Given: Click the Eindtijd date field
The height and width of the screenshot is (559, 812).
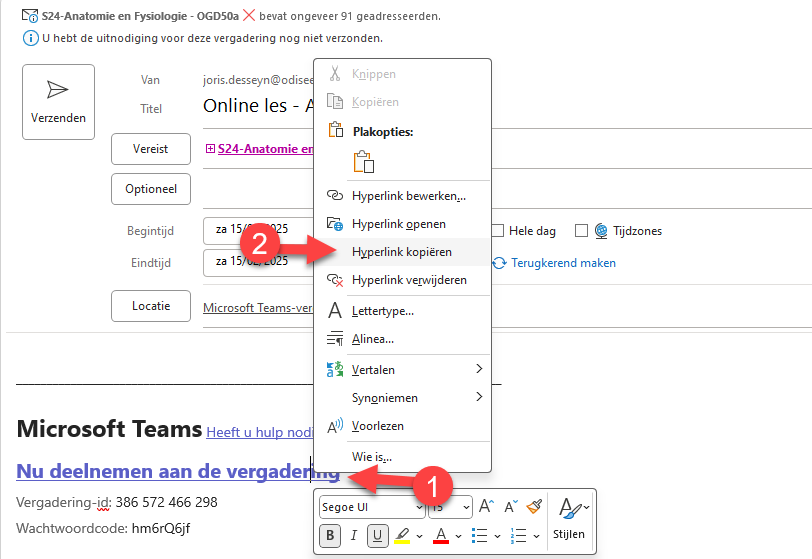Looking at the screenshot, I should coord(258,262).
